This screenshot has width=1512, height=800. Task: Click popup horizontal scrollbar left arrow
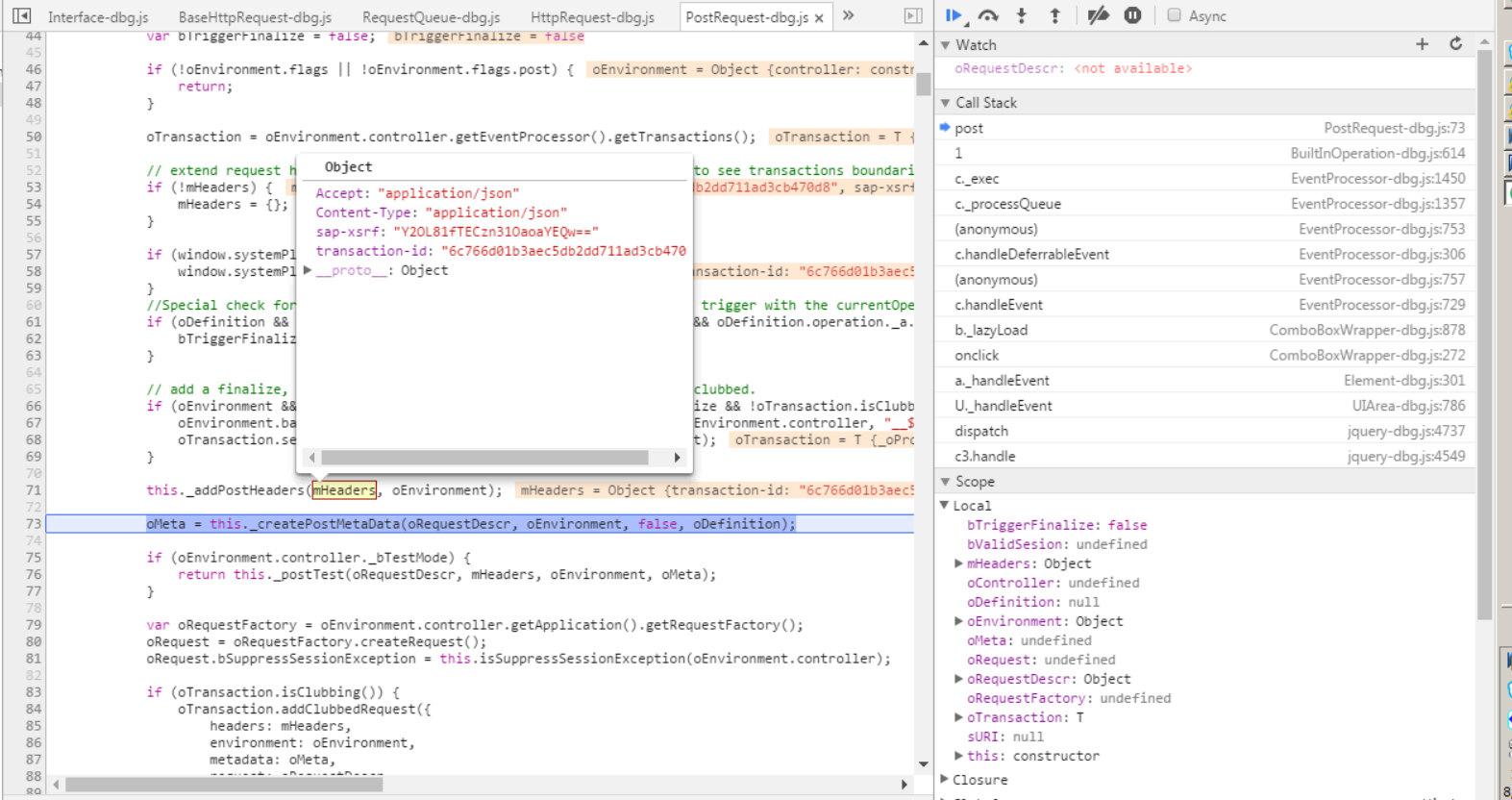pyautogui.click(x=311, y=458)
